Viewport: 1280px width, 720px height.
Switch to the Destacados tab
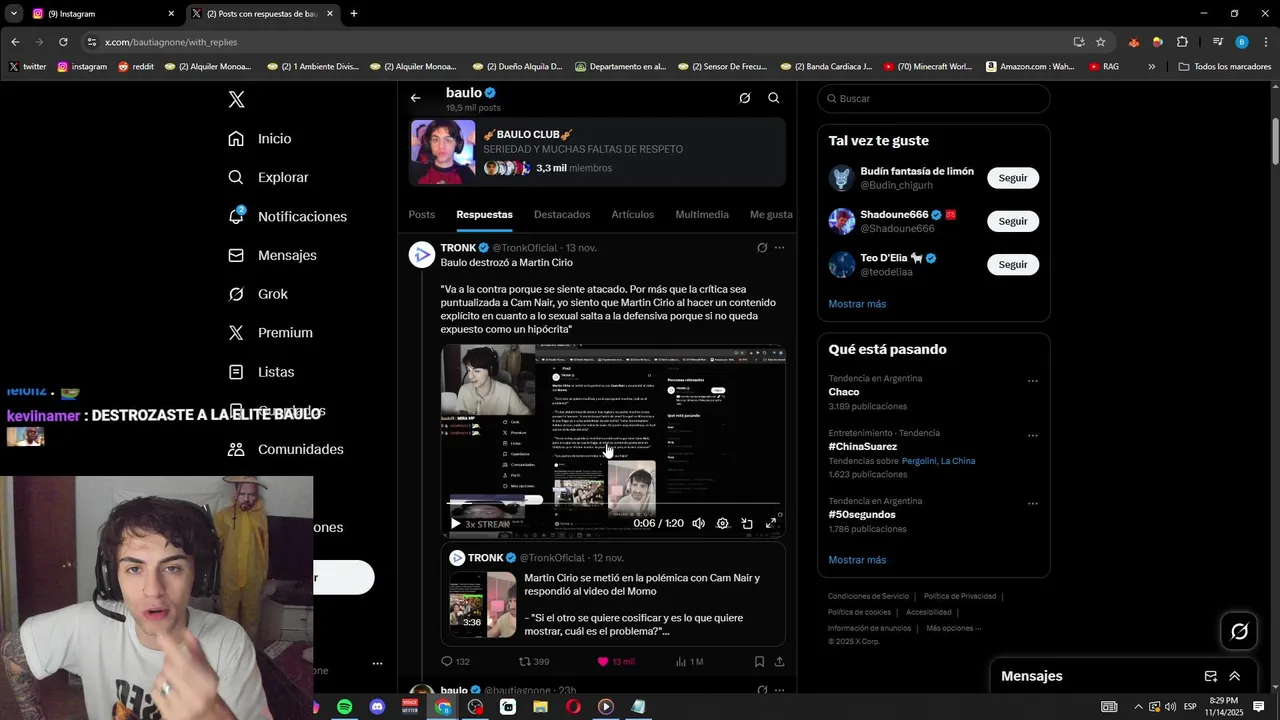[x=562, y=215]
